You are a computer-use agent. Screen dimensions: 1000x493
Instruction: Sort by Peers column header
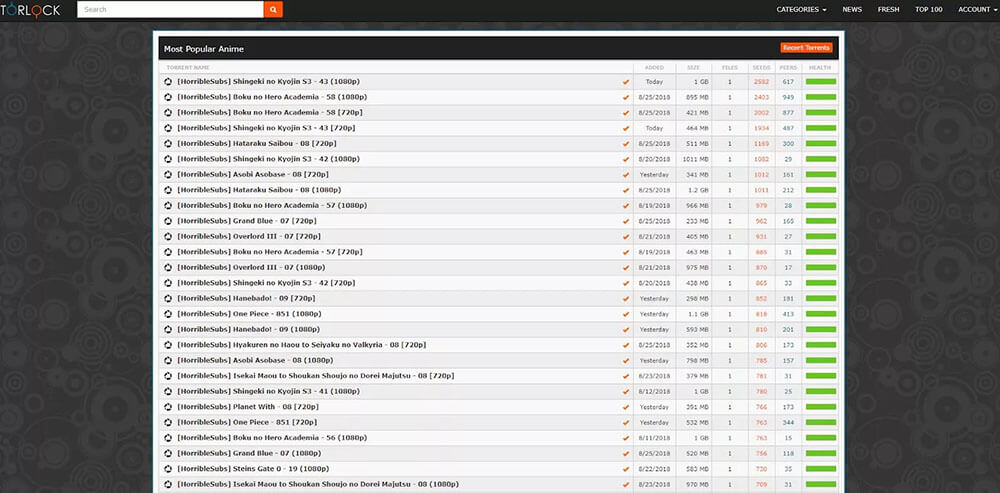[x=788, y=68]
